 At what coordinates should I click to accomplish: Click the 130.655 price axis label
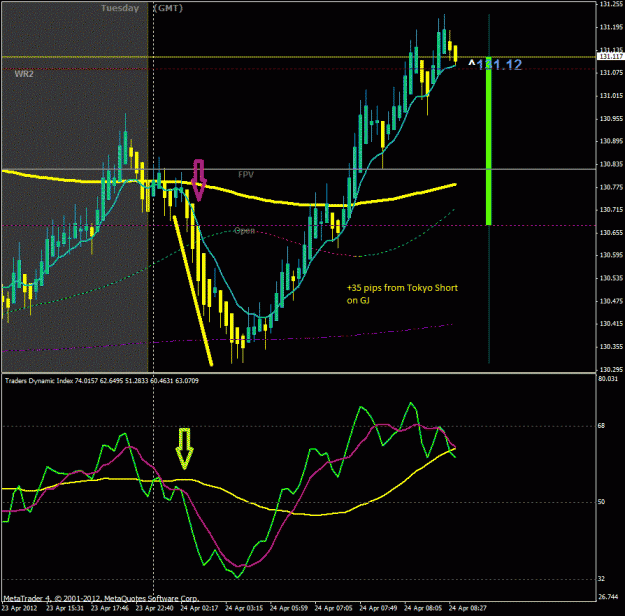pyautogui.click(x=611, y=232)
